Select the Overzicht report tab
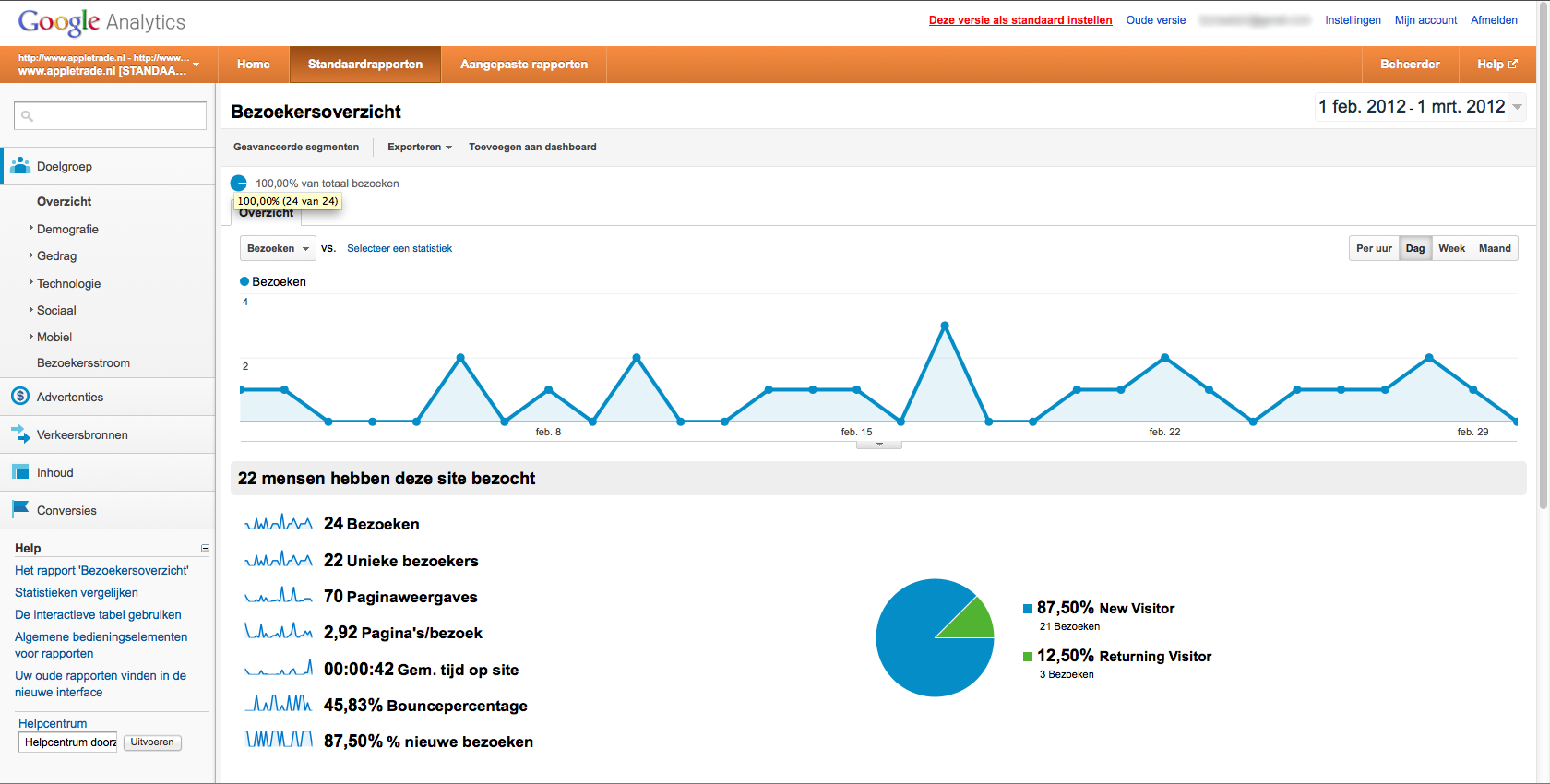Viewport: 1550px width, 784px height. pos(266,214)
